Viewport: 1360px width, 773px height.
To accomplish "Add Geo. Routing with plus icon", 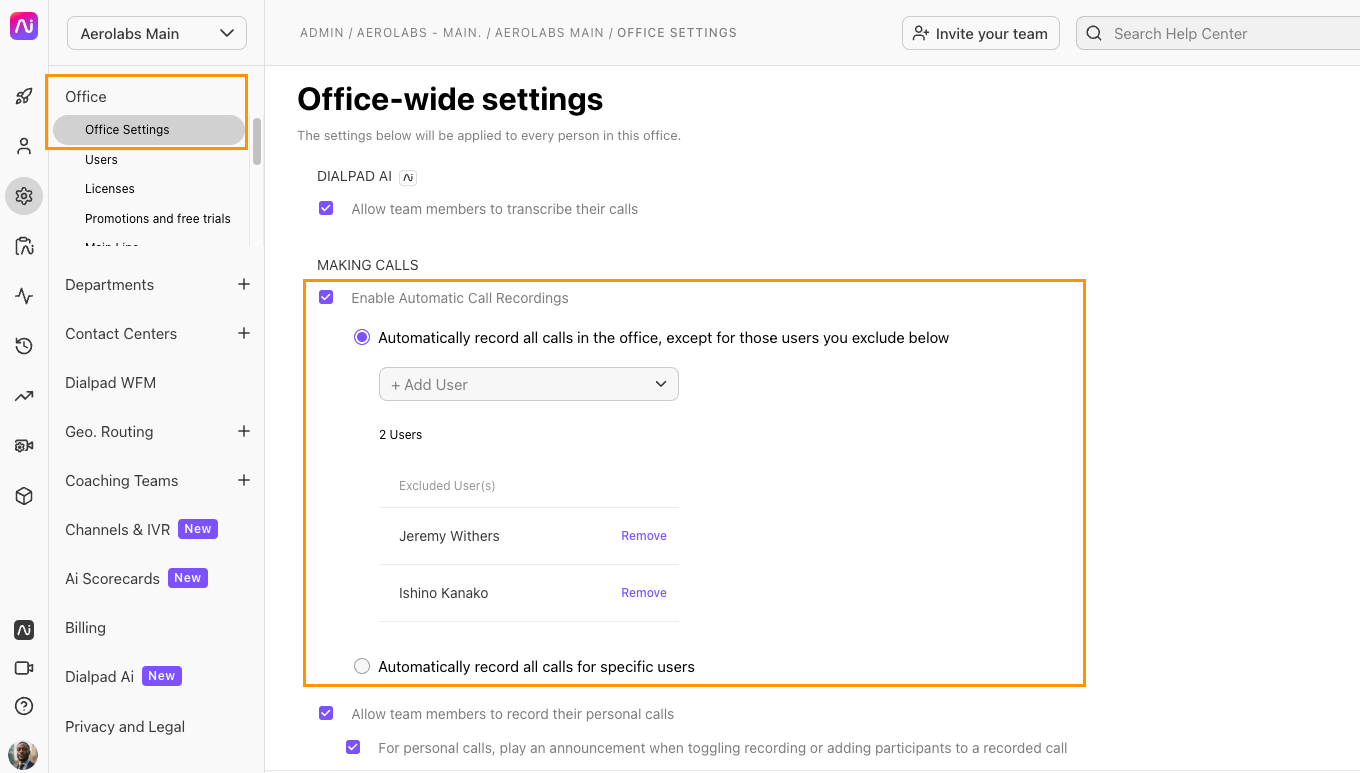I will [x=244, y=431].
